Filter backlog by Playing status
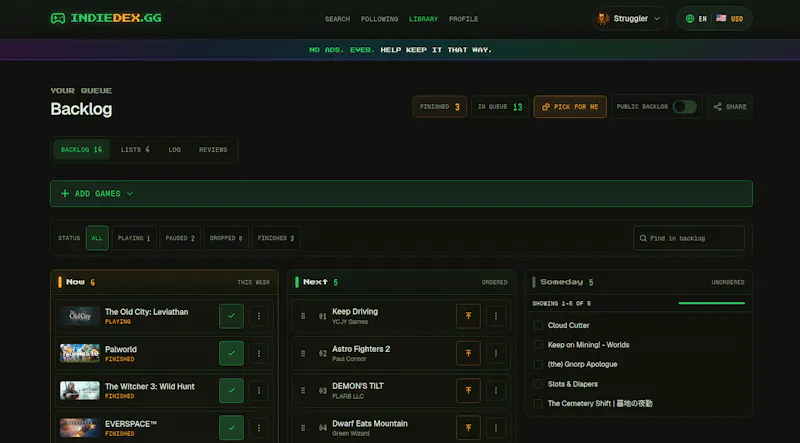Image resolution: width=800 pixels, height=443 pixels. coord(134,238)
